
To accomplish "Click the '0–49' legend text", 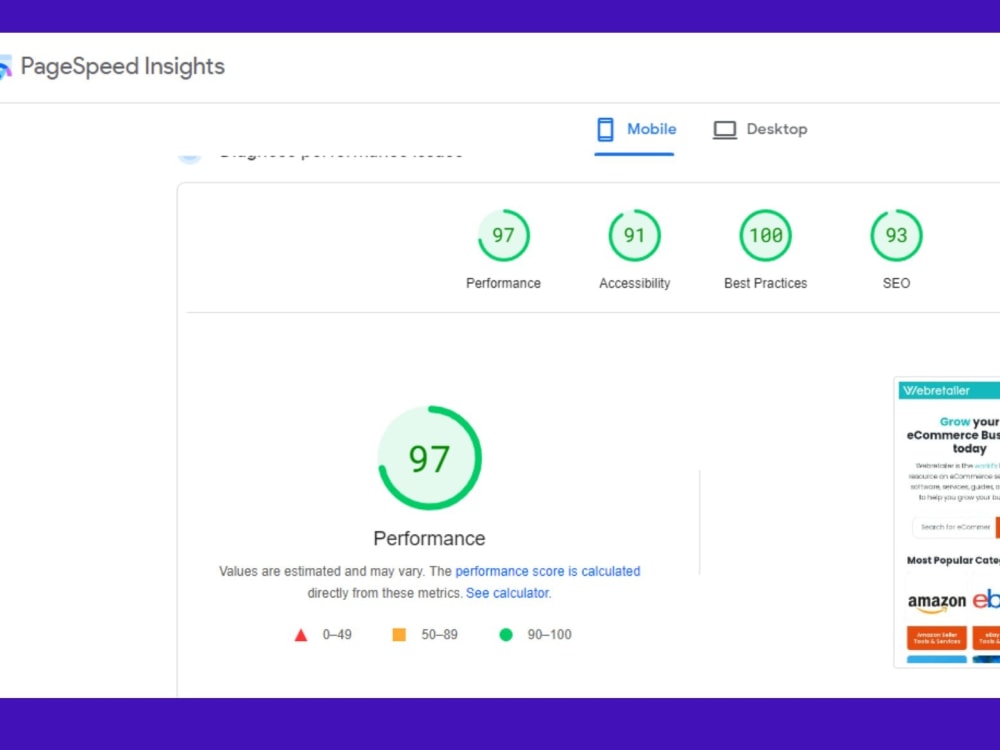I will coord(337,635).
